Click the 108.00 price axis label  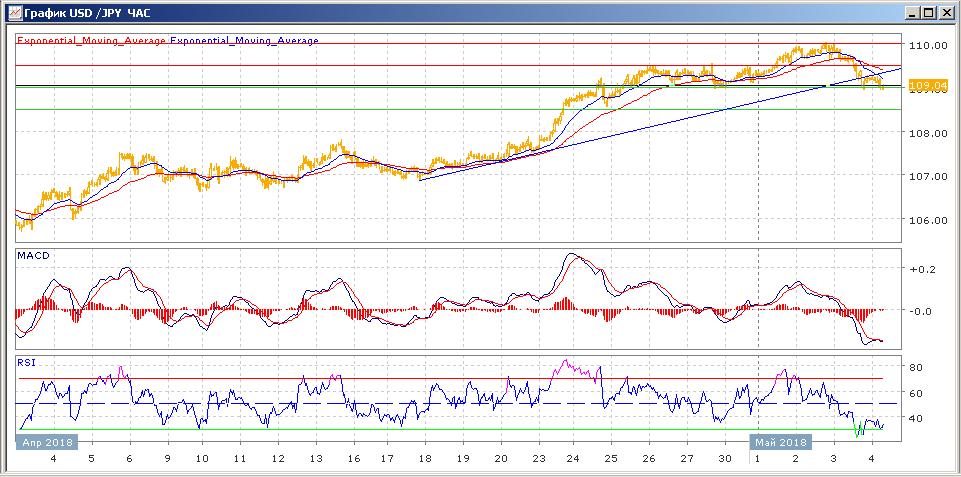(x=929, y=133)
